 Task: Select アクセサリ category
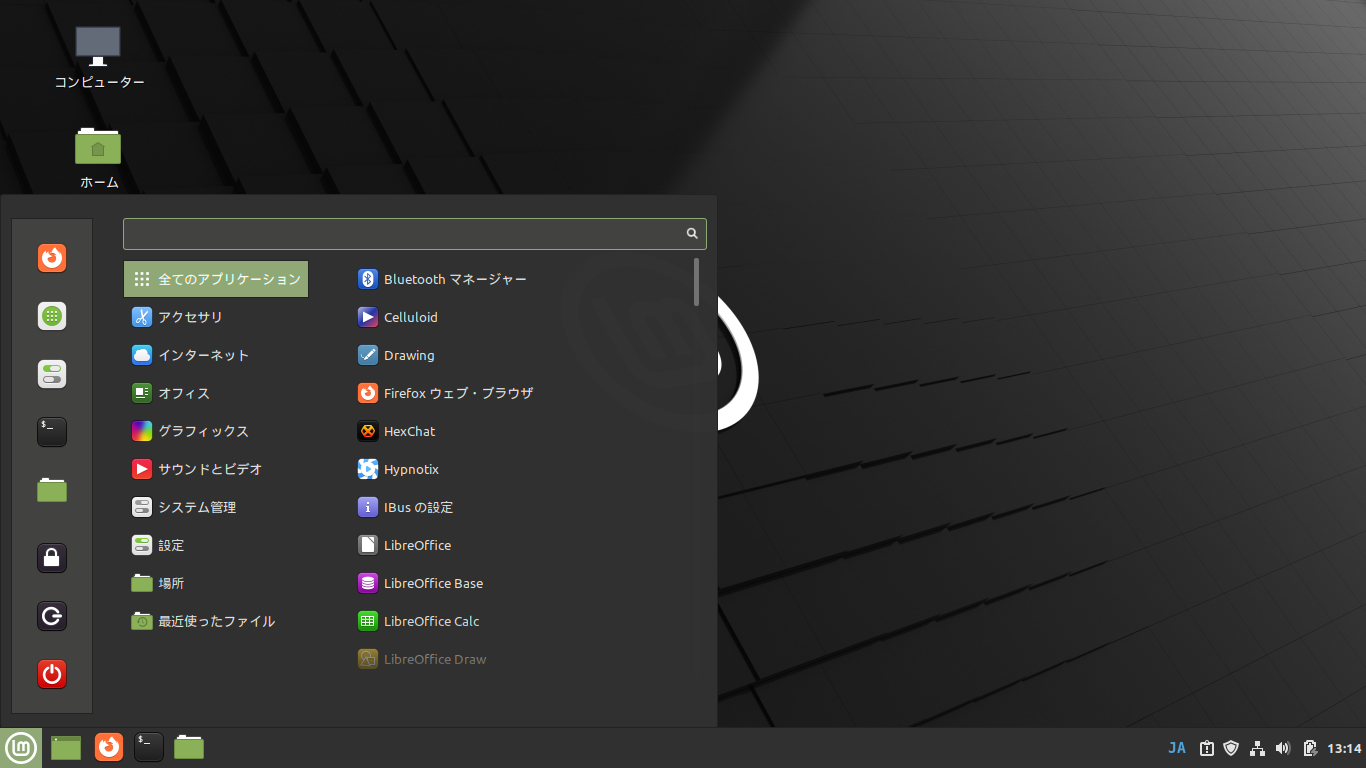(216, 317)
